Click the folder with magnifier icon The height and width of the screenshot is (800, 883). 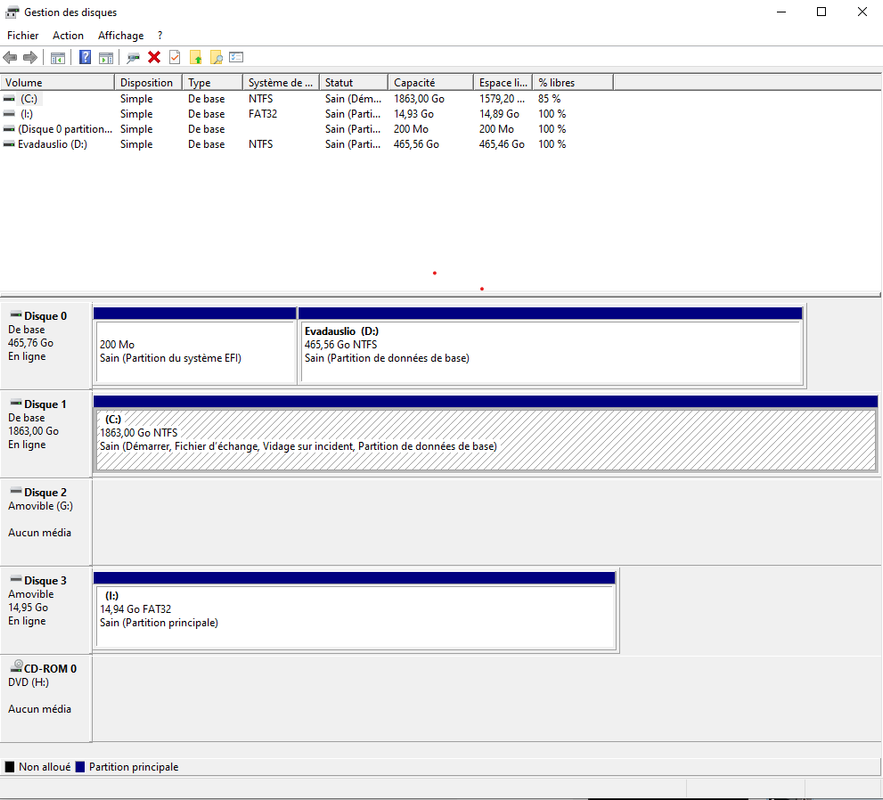pyautogui.click(x=216, y=57)
